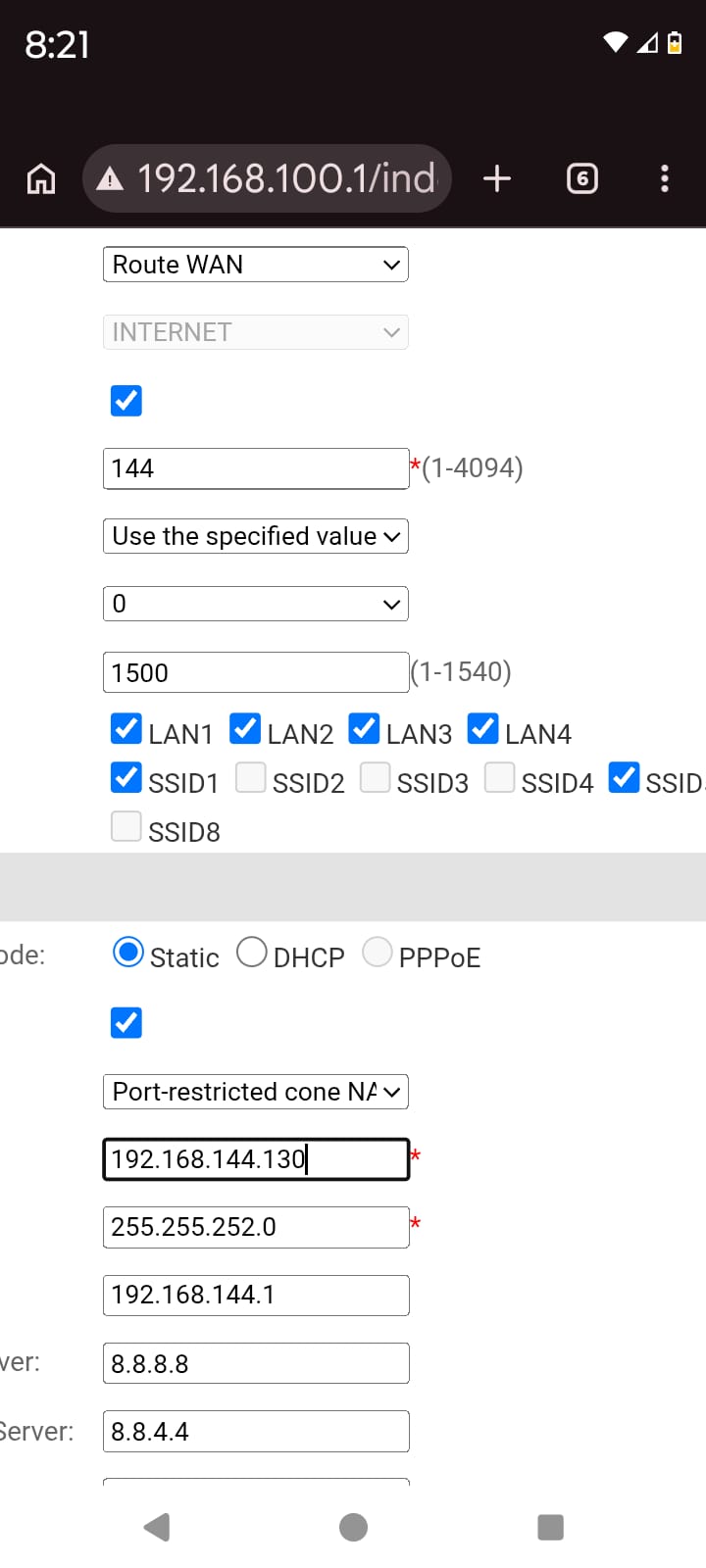The image size is (706, 1568).
Task: Tap Android home circle button
Action: pyautogui.click(x=353, y=1527)
